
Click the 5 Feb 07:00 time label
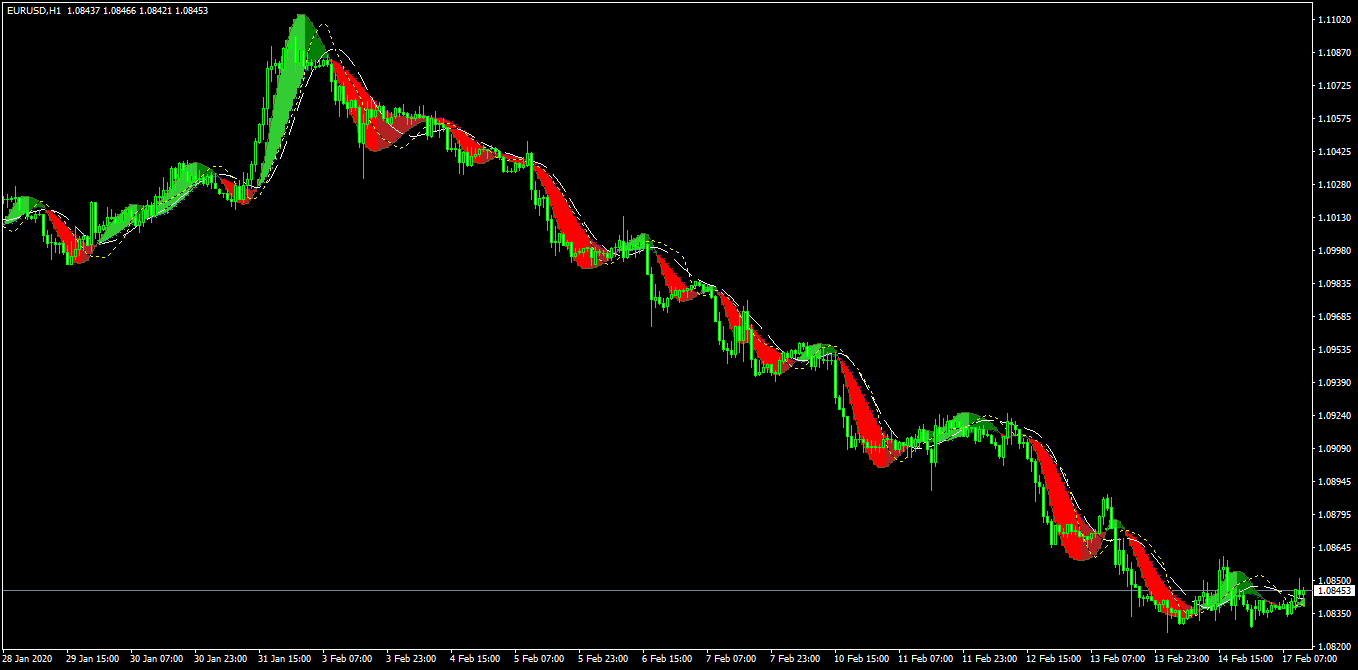click(x=541, y=660)
